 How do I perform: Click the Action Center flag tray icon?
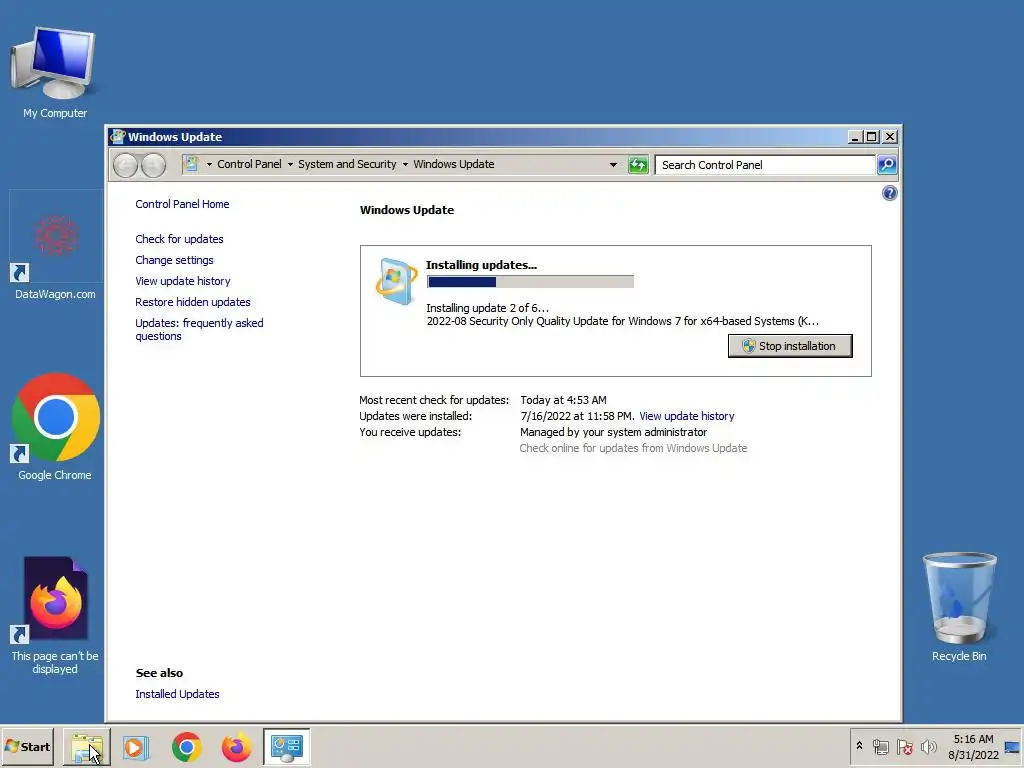pos(904,747)
